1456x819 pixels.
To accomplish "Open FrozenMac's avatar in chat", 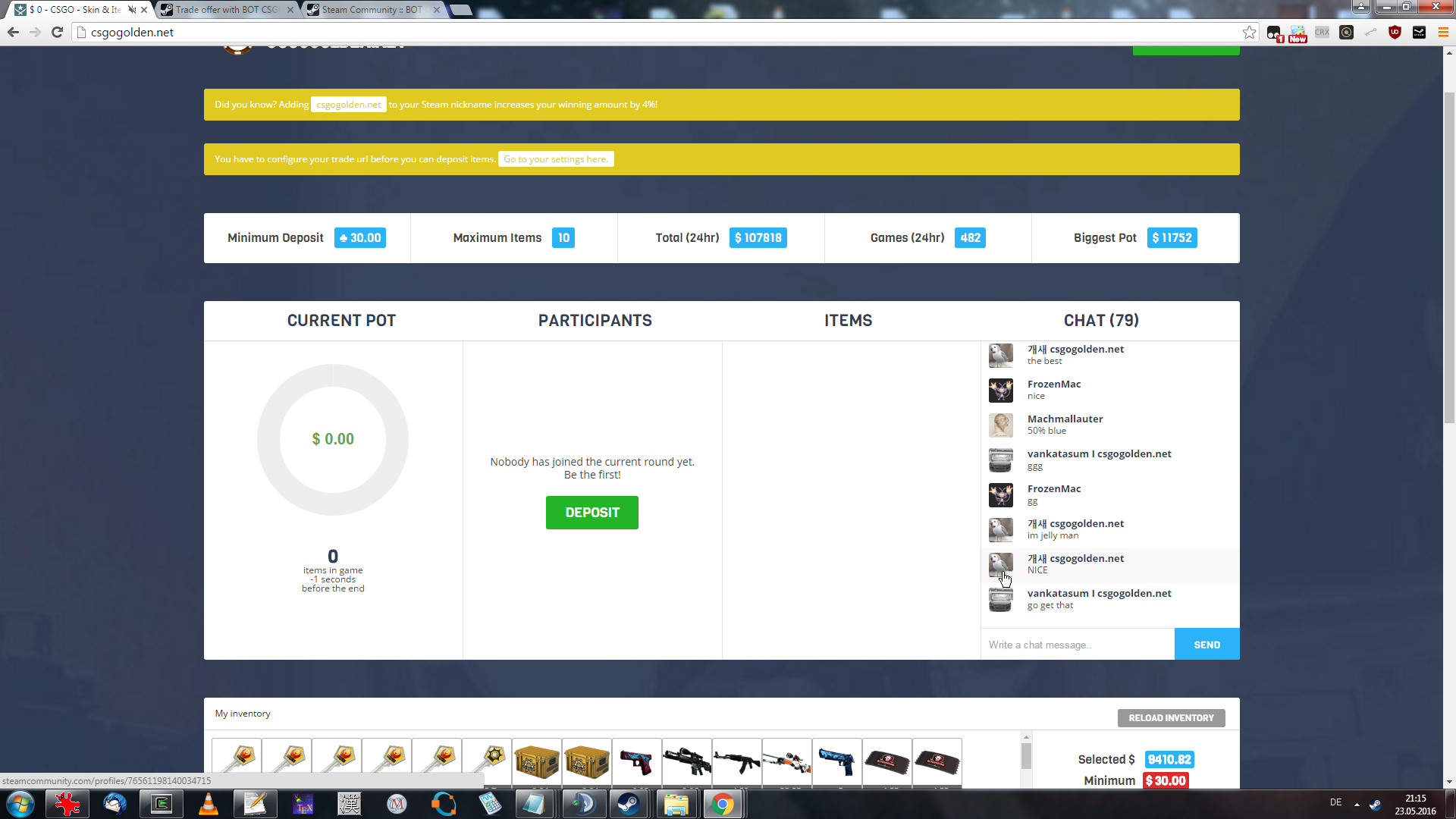I will click(x=1000, y=391).
